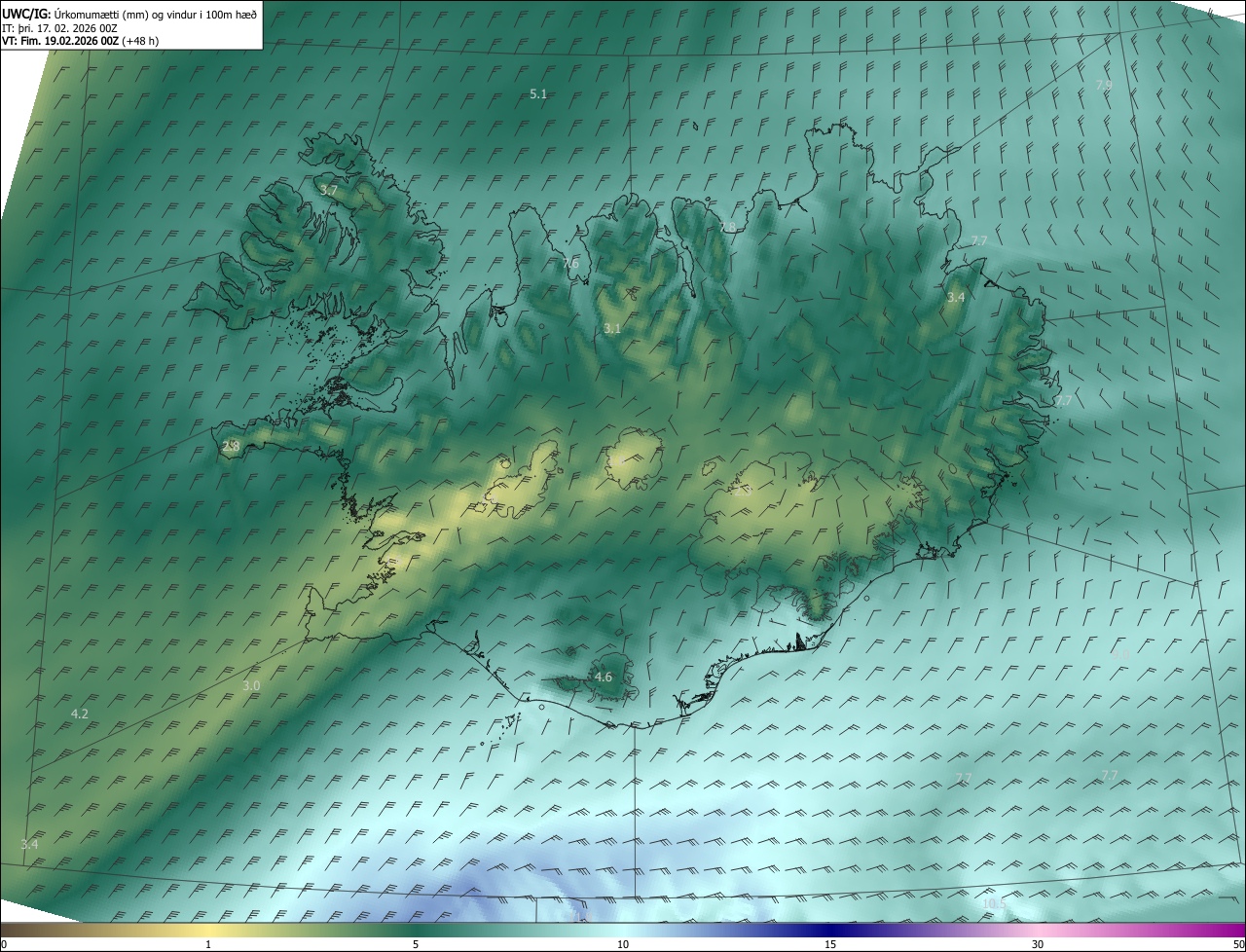Click the '0' tick label on the legend

point(3,944)
